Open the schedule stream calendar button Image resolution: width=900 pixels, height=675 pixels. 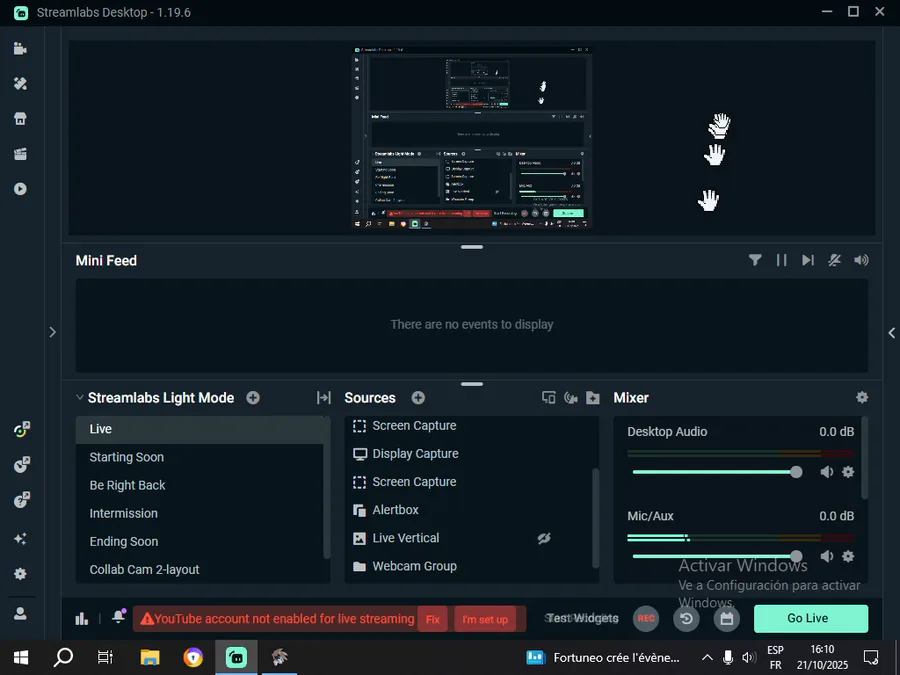[x=727, y=619]
